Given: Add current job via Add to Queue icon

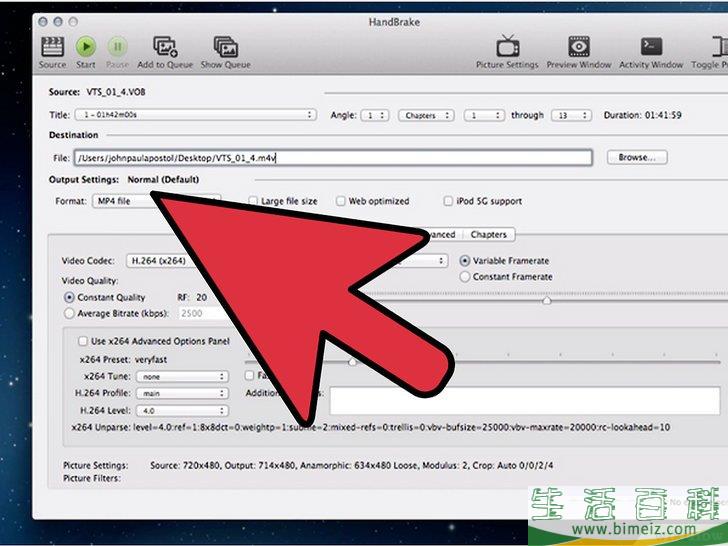Looking at the screenshot, I should [165, 46].
